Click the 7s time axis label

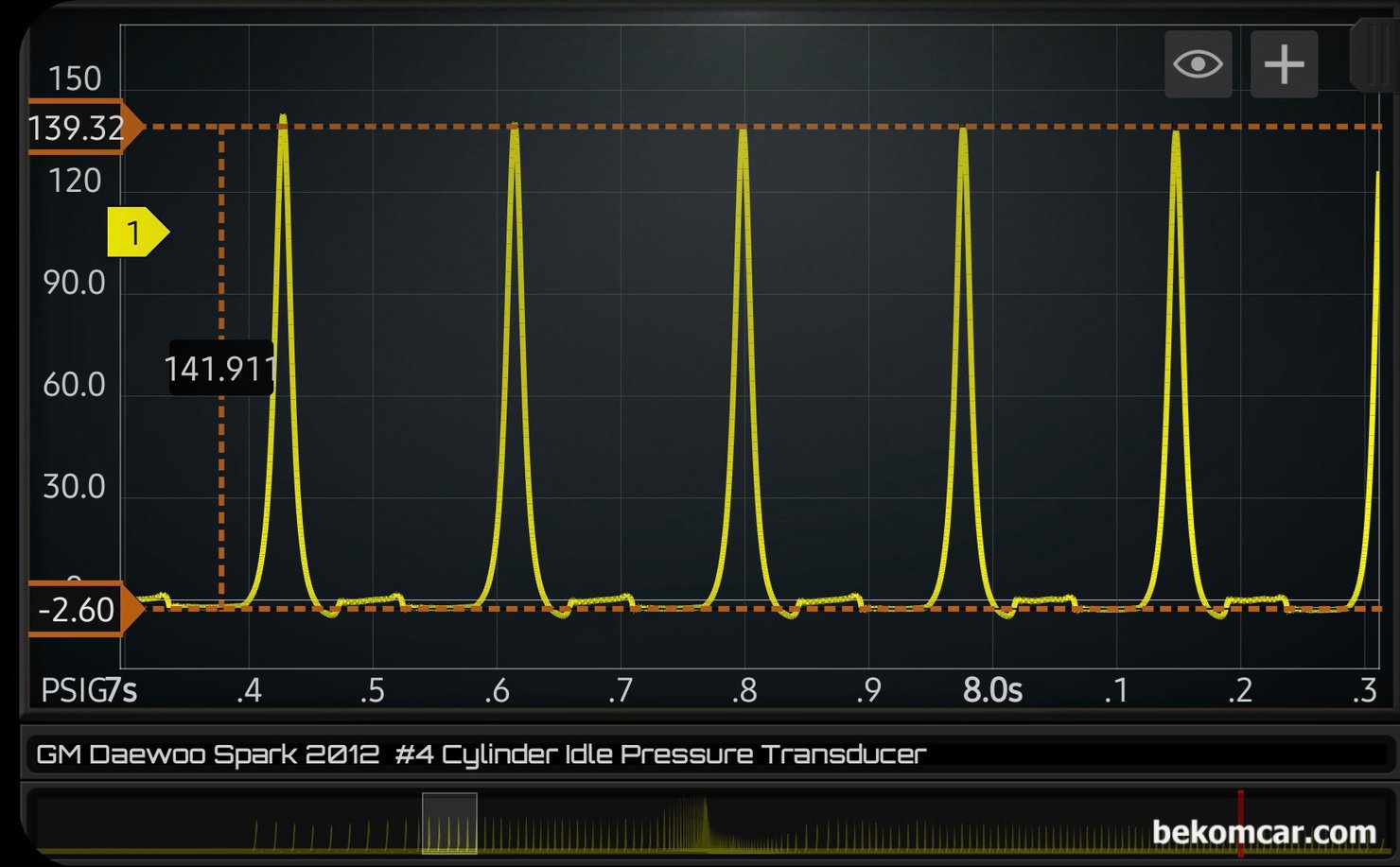point(122,691)
